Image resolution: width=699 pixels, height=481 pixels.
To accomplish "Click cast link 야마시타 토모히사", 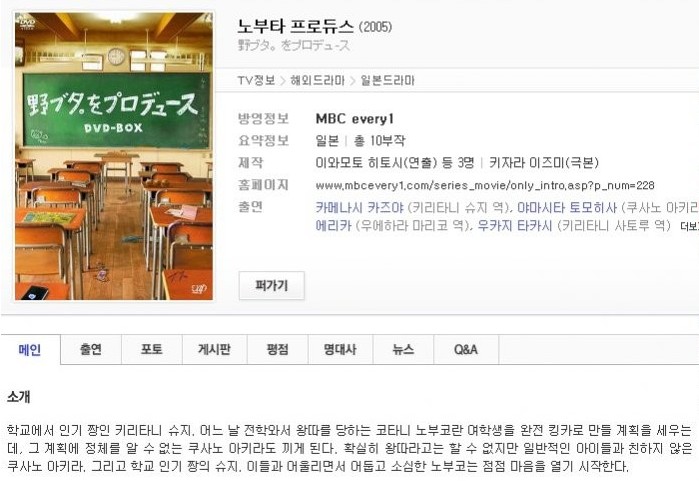I will pos(567,207).
